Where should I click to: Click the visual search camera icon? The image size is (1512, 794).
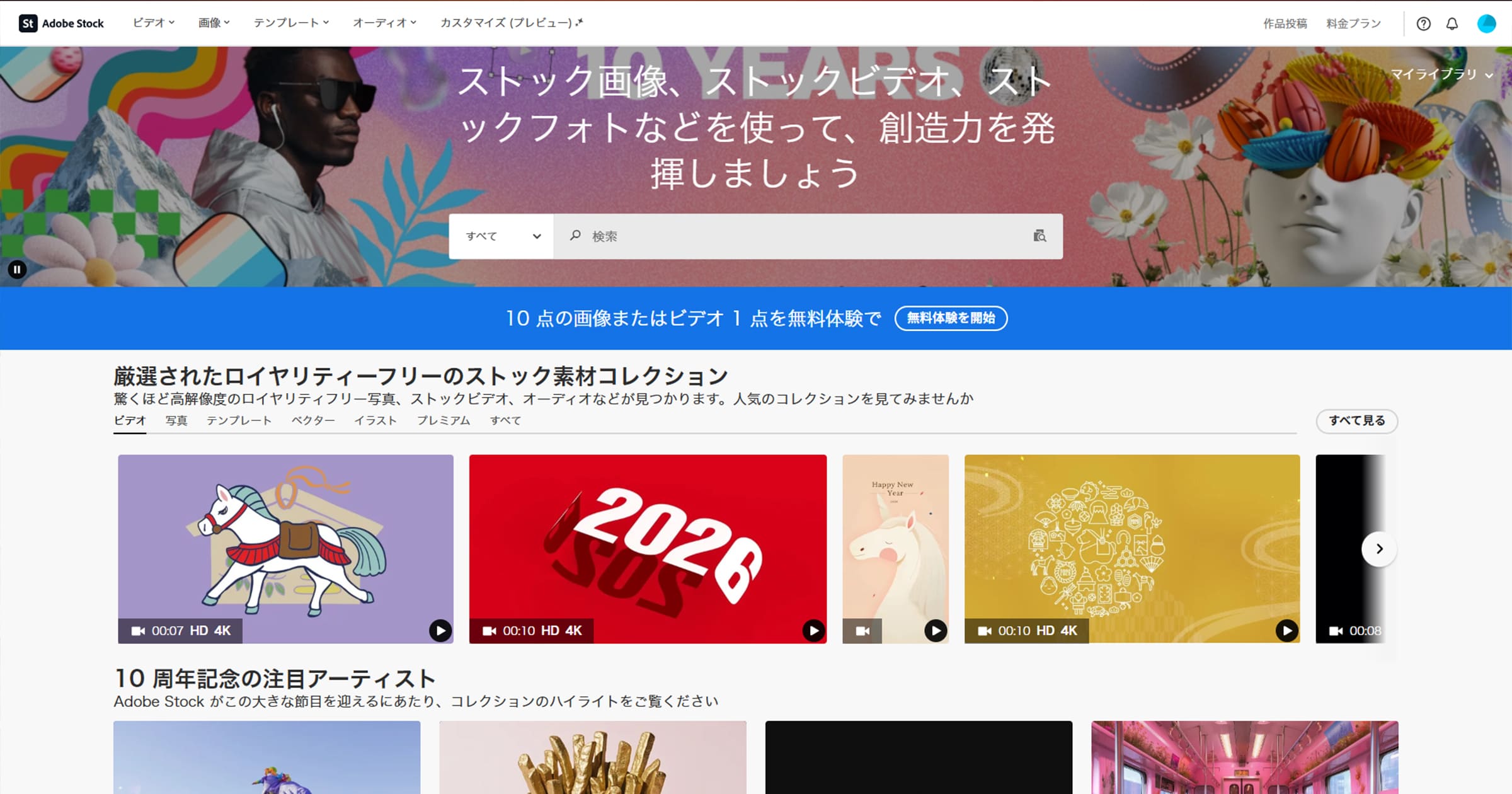coord(1039,236)
